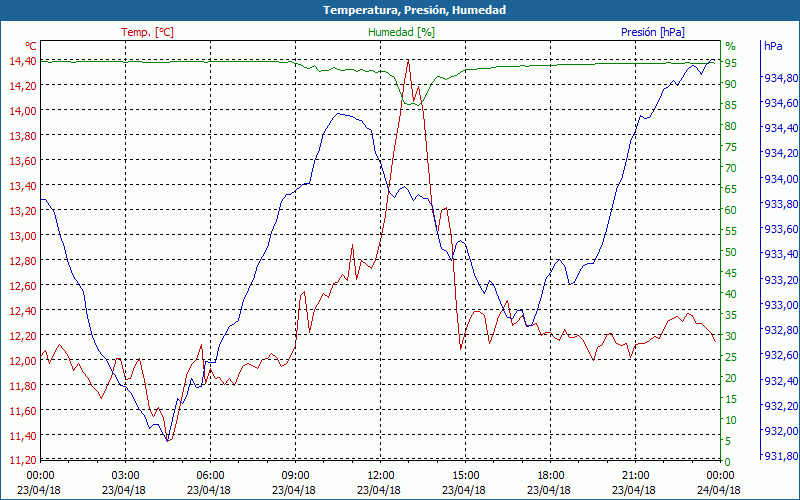Click the '14,00' temperature axis value
800x500 pixels.
[x=22, y=111]
